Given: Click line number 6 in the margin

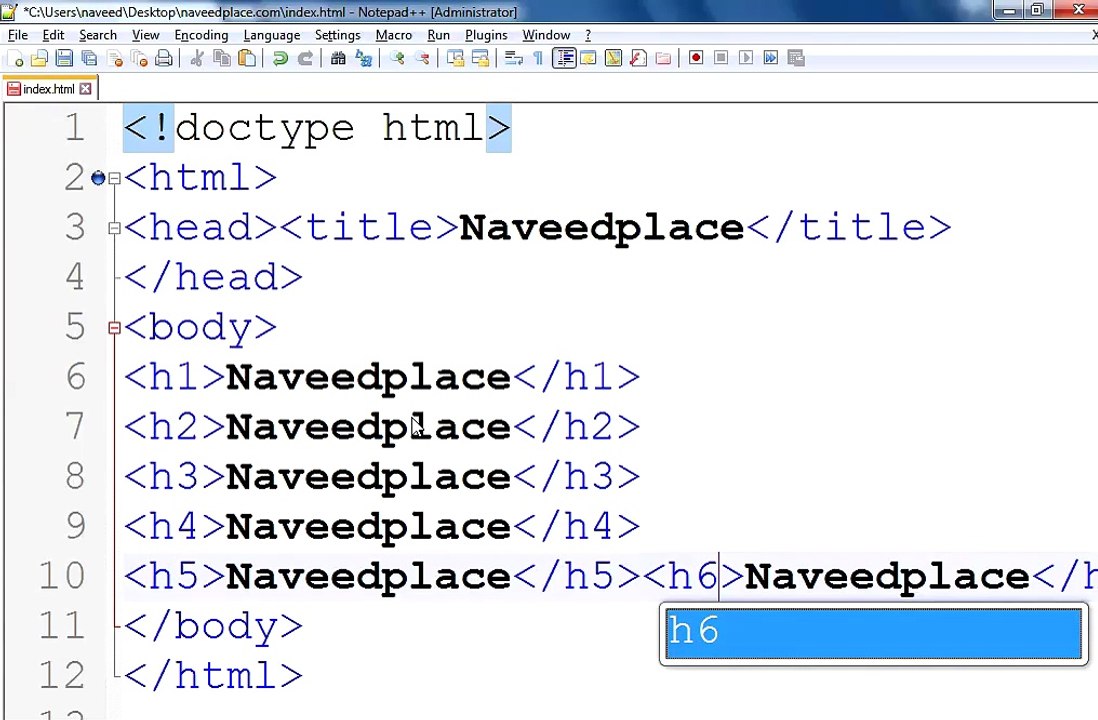Looking at the screenshot, I should (76, 377).
